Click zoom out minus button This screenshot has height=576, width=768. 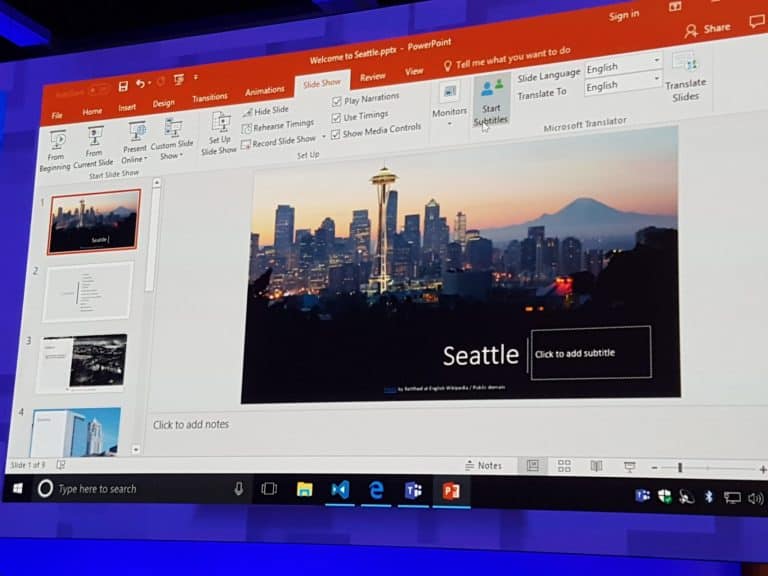coord(654,468)
